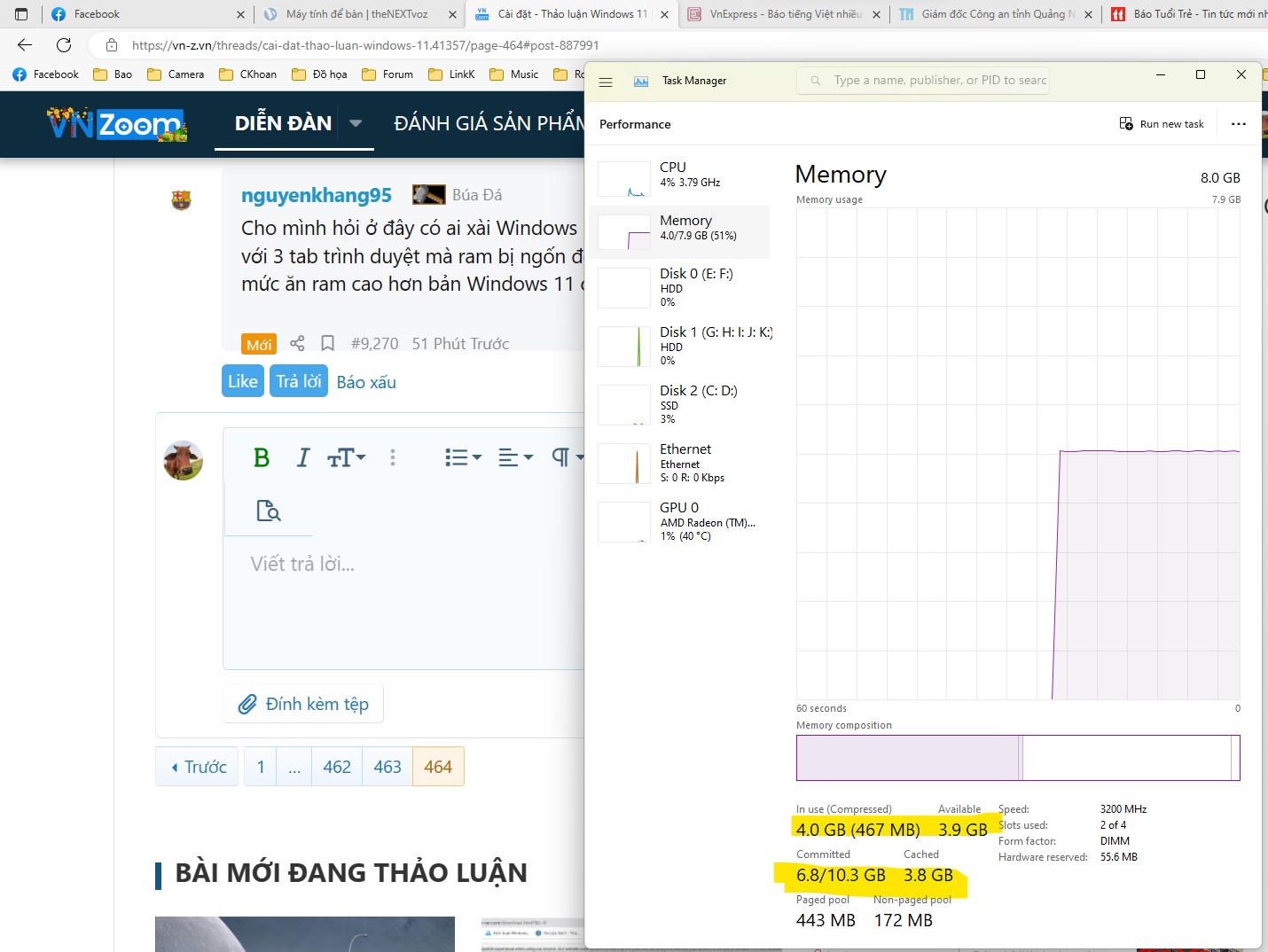Open nguyenkhang95 user profile link
The height and width of the screenshot is (952, 1268).
317,195
